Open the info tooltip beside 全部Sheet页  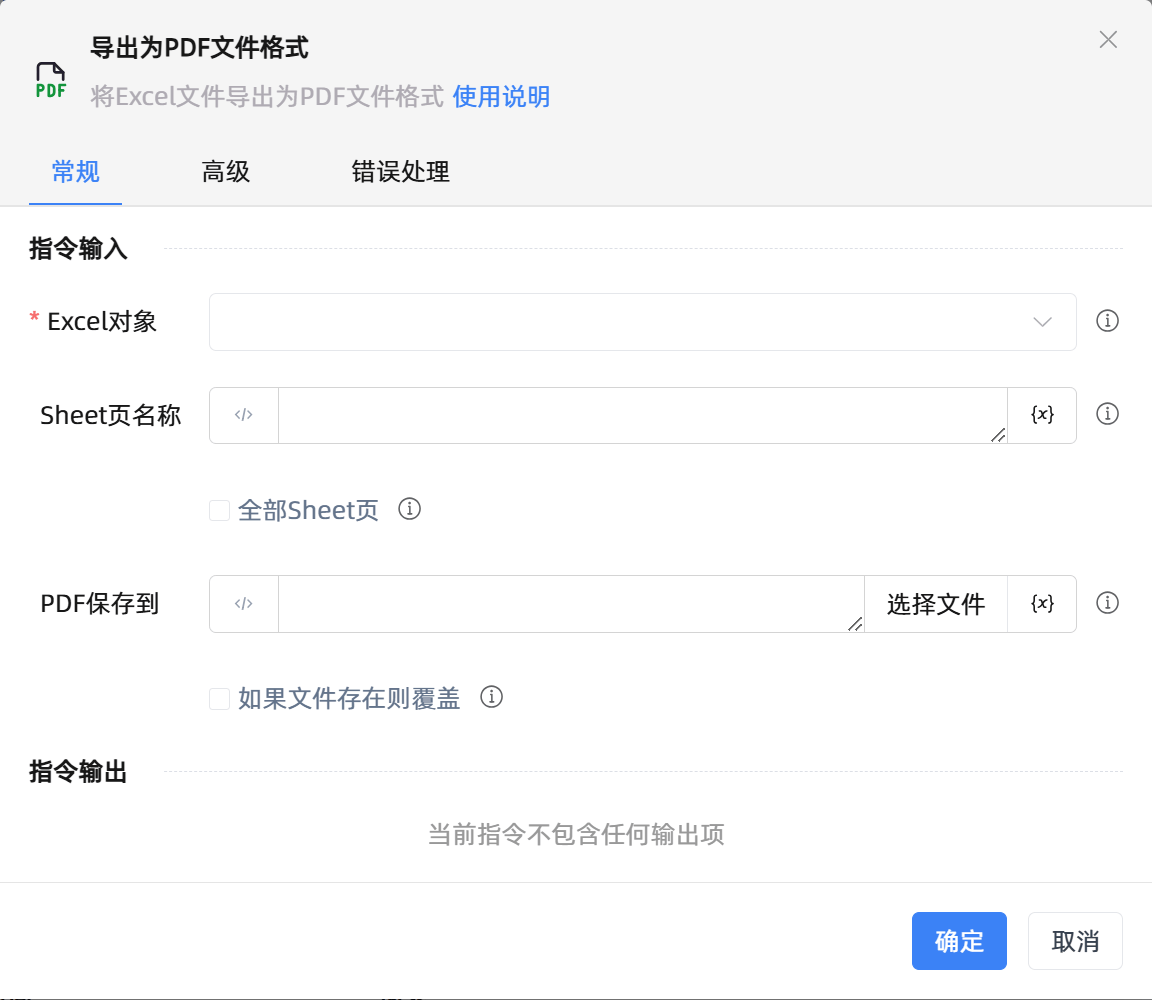(408, 509)
